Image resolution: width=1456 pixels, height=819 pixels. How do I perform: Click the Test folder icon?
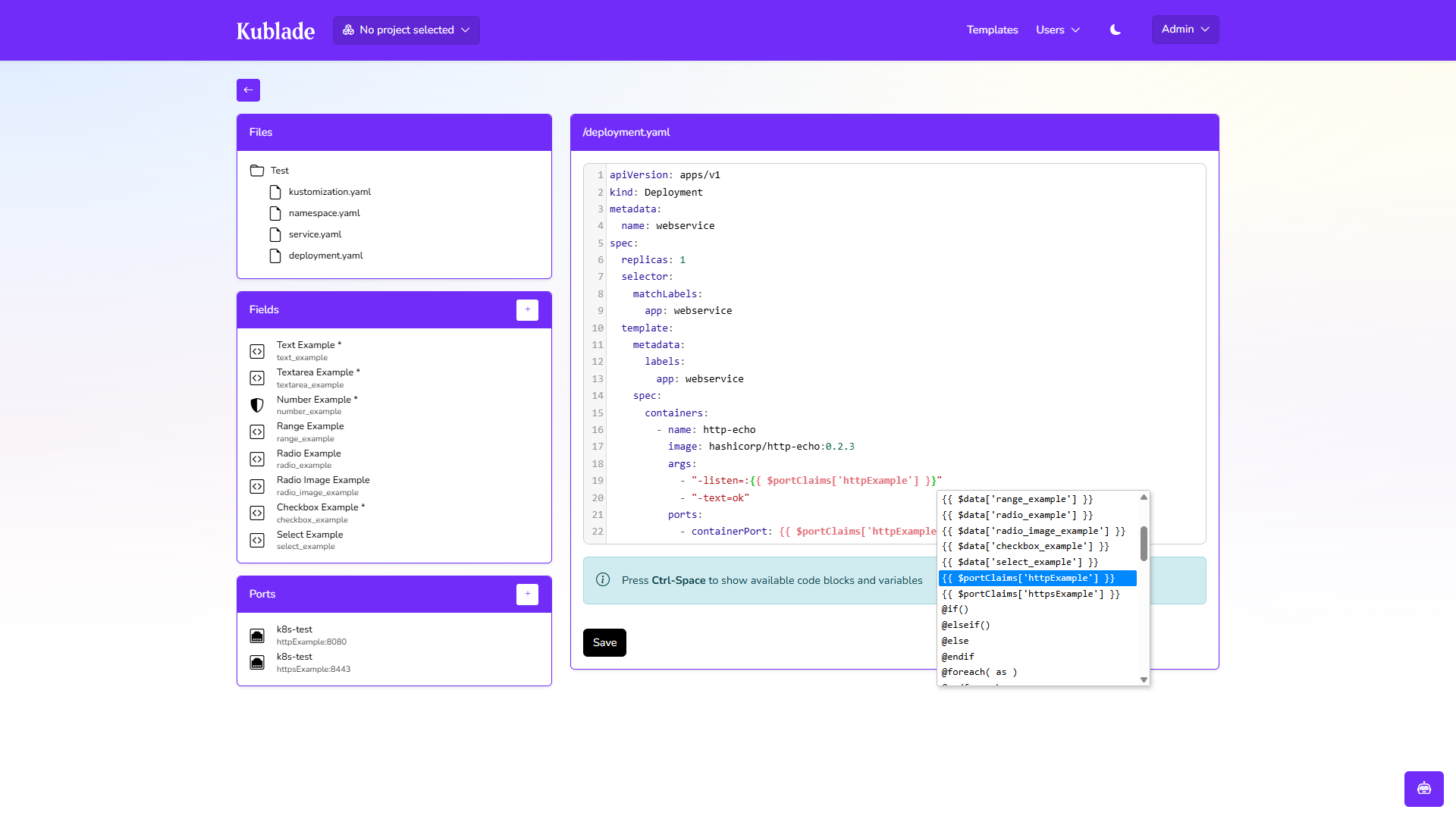257,171
